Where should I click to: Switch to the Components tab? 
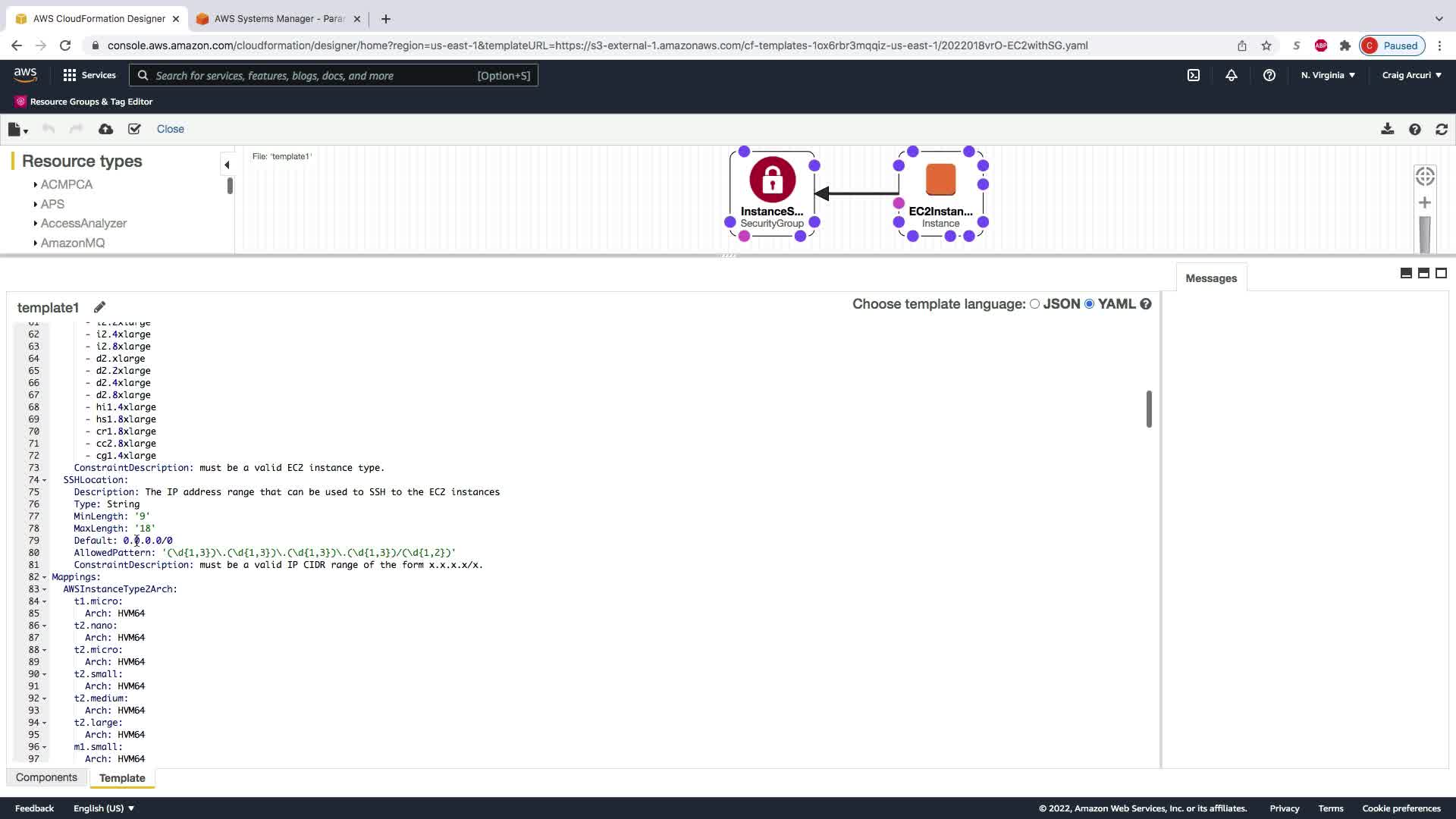[x=46, y=777]
